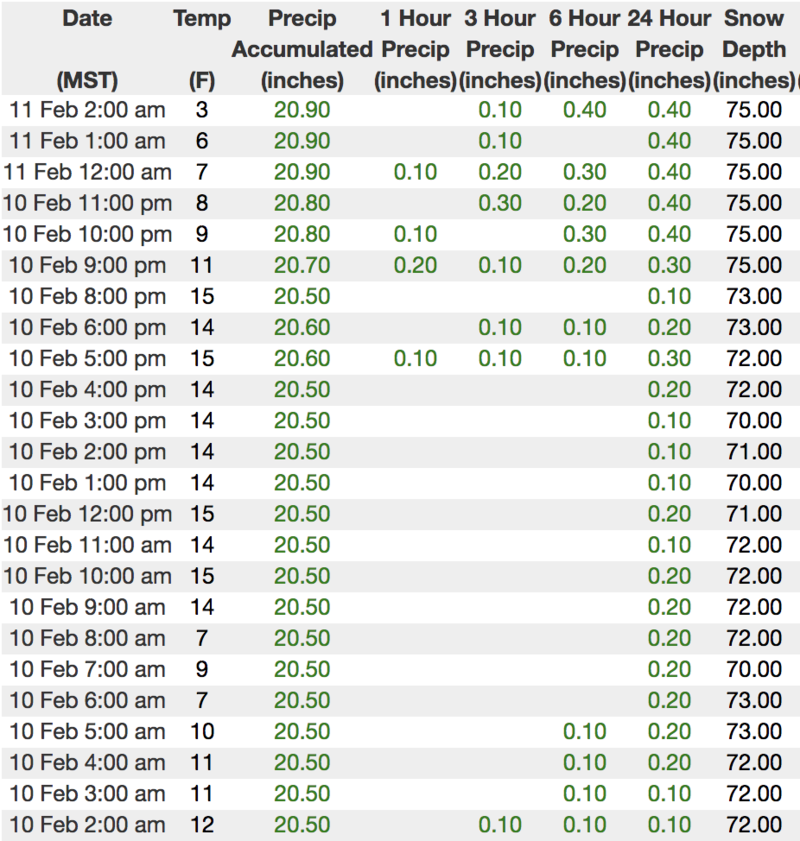Select the 10 Feb 8:00 pm date cell
This screenshot has width=800, height=841.
87,296
